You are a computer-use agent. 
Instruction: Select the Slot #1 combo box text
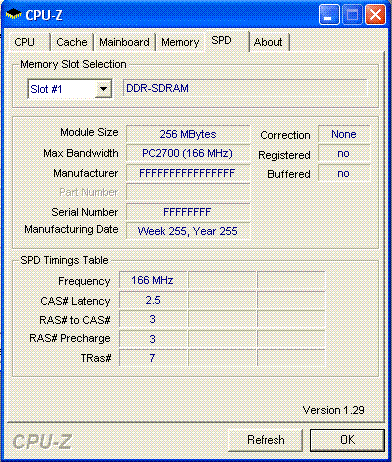click(x=46, y=89)
